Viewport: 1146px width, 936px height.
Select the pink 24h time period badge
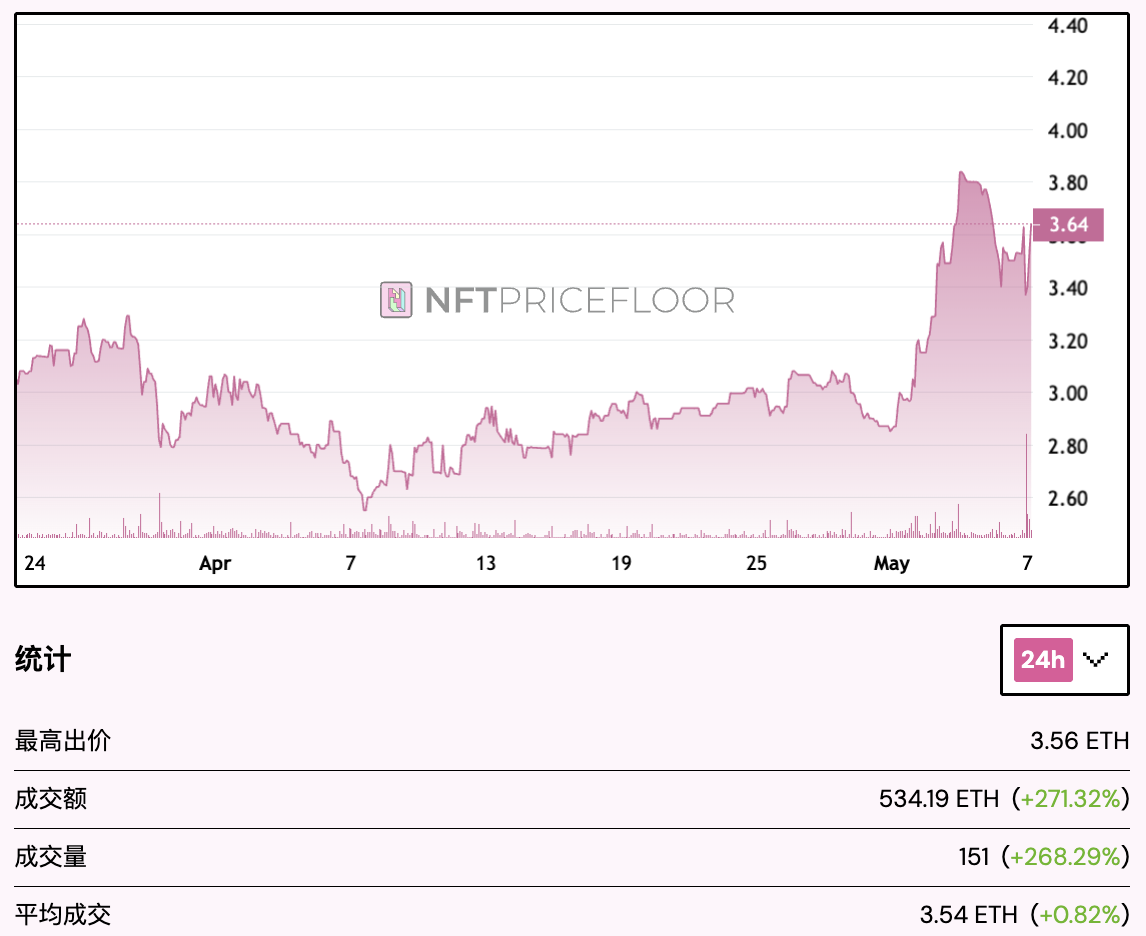pos(1043,660)
